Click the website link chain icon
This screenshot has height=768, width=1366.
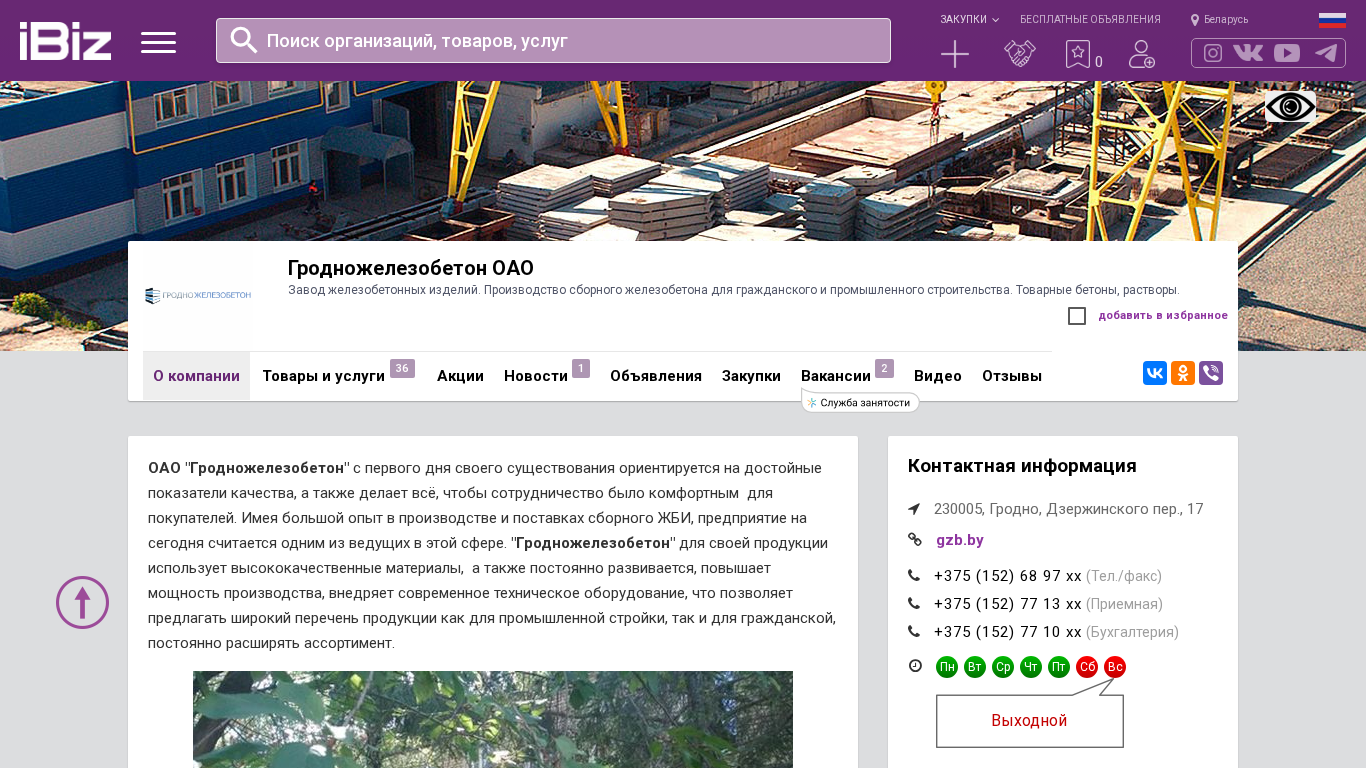914,540
